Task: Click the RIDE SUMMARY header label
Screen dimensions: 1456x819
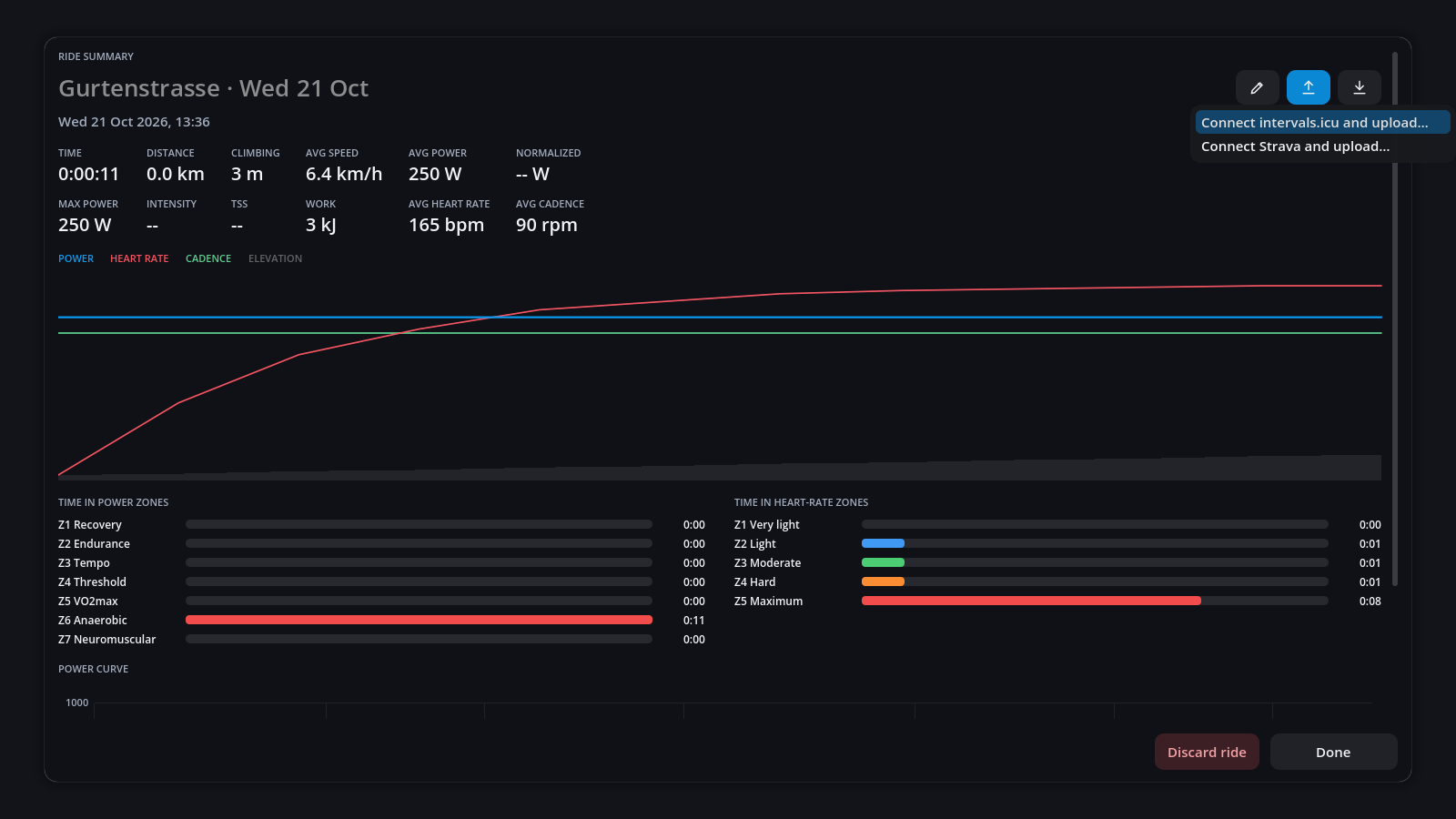Action: 96,56
